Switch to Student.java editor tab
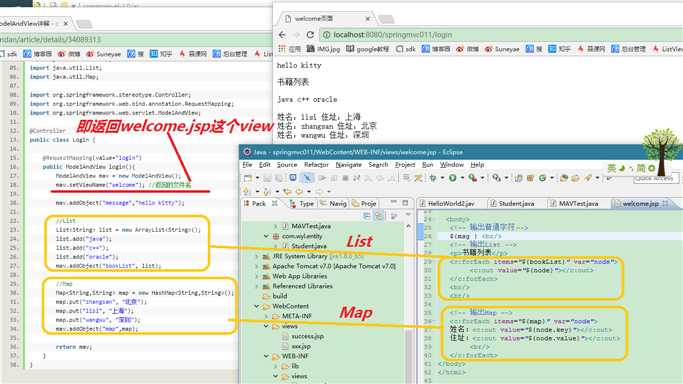 click(512, 203)
